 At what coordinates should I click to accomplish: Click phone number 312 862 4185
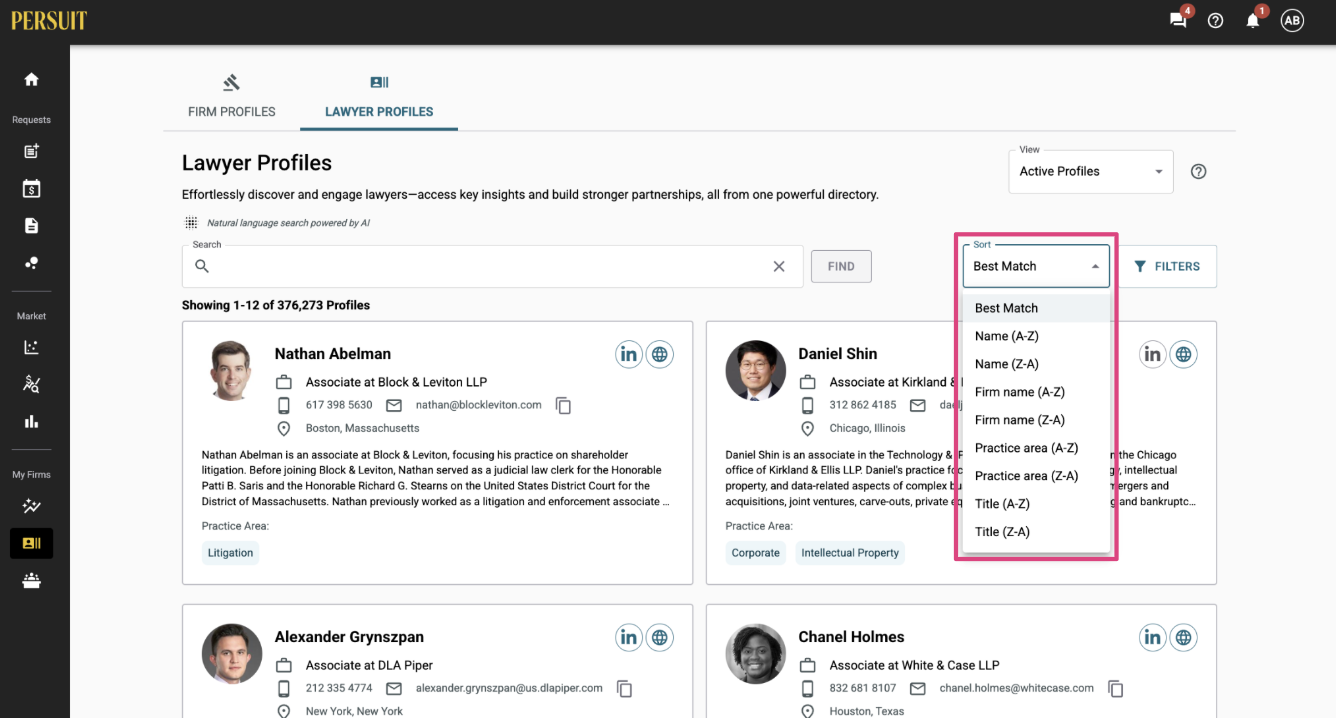pos(863,405)
